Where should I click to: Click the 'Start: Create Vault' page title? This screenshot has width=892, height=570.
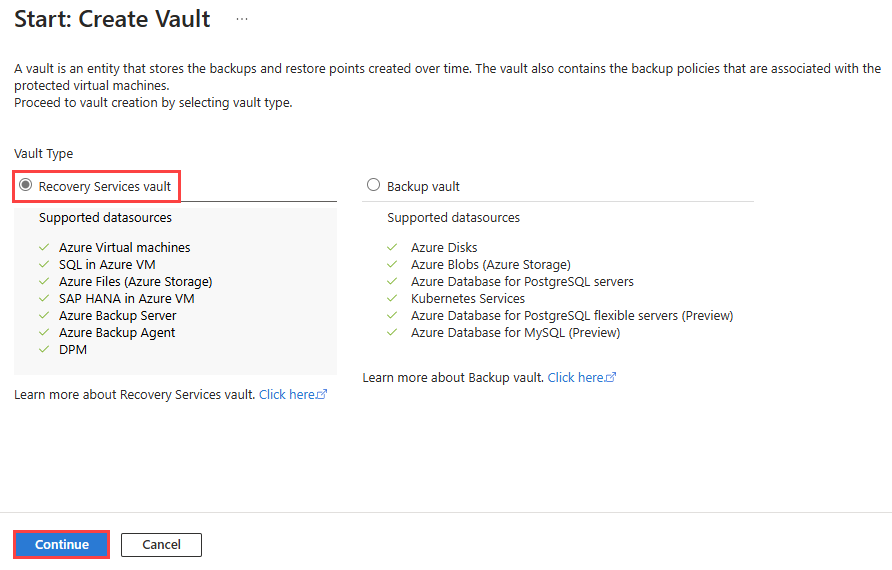tap(112, 19)
